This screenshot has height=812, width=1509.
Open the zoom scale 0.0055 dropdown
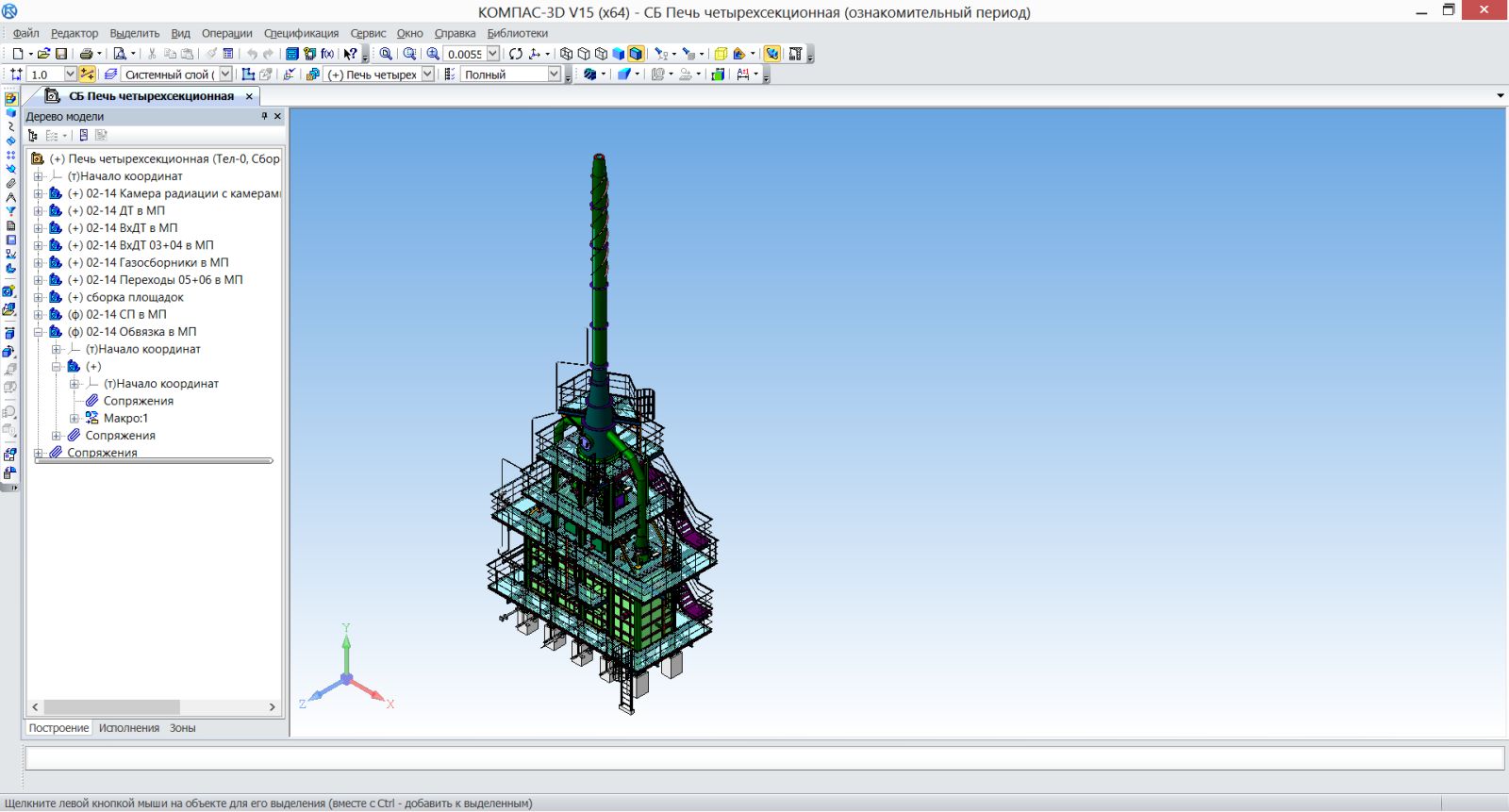pos(492,54)
